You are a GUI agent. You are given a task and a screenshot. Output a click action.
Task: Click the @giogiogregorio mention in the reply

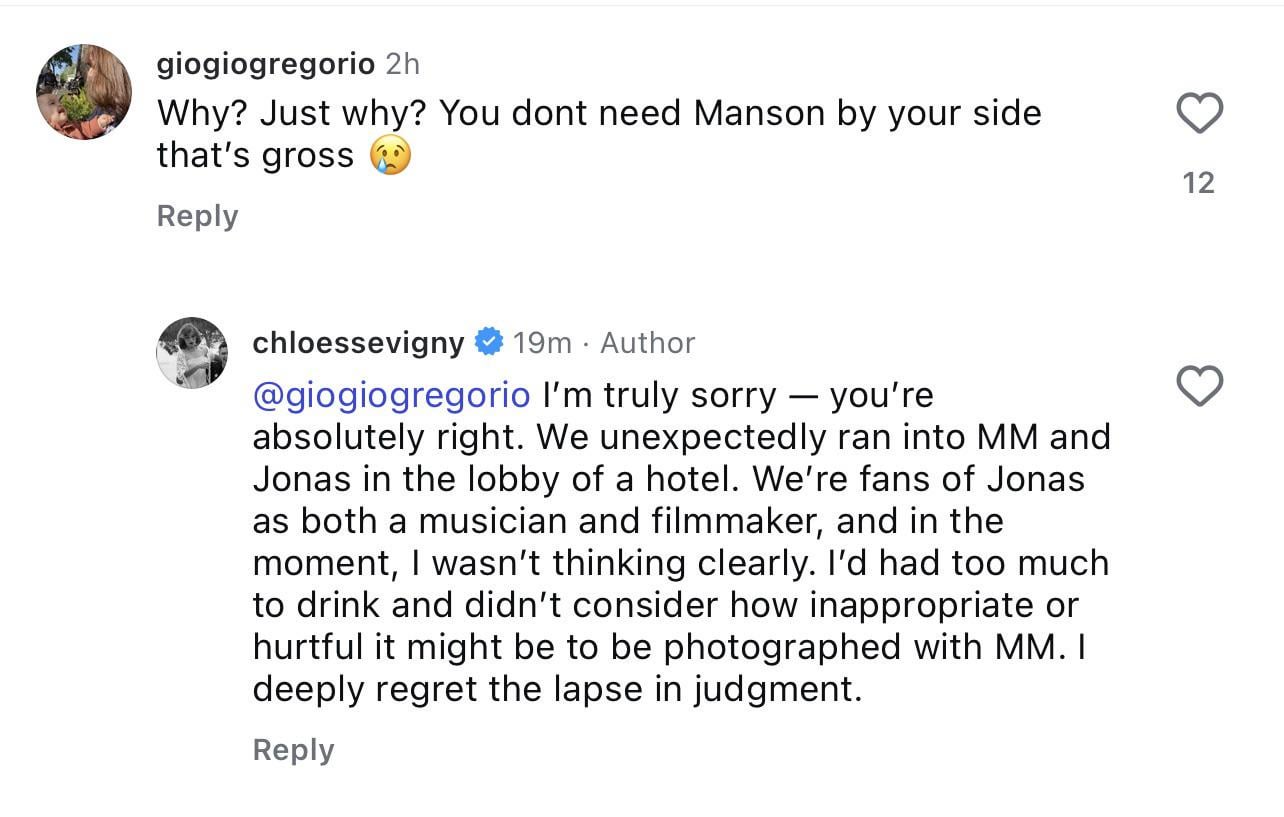click(x=391, y=396)
